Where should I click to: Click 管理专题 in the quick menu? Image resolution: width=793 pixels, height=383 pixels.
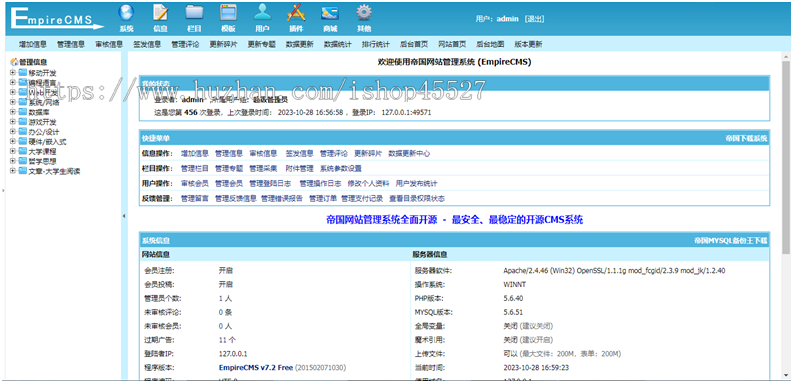229,168
